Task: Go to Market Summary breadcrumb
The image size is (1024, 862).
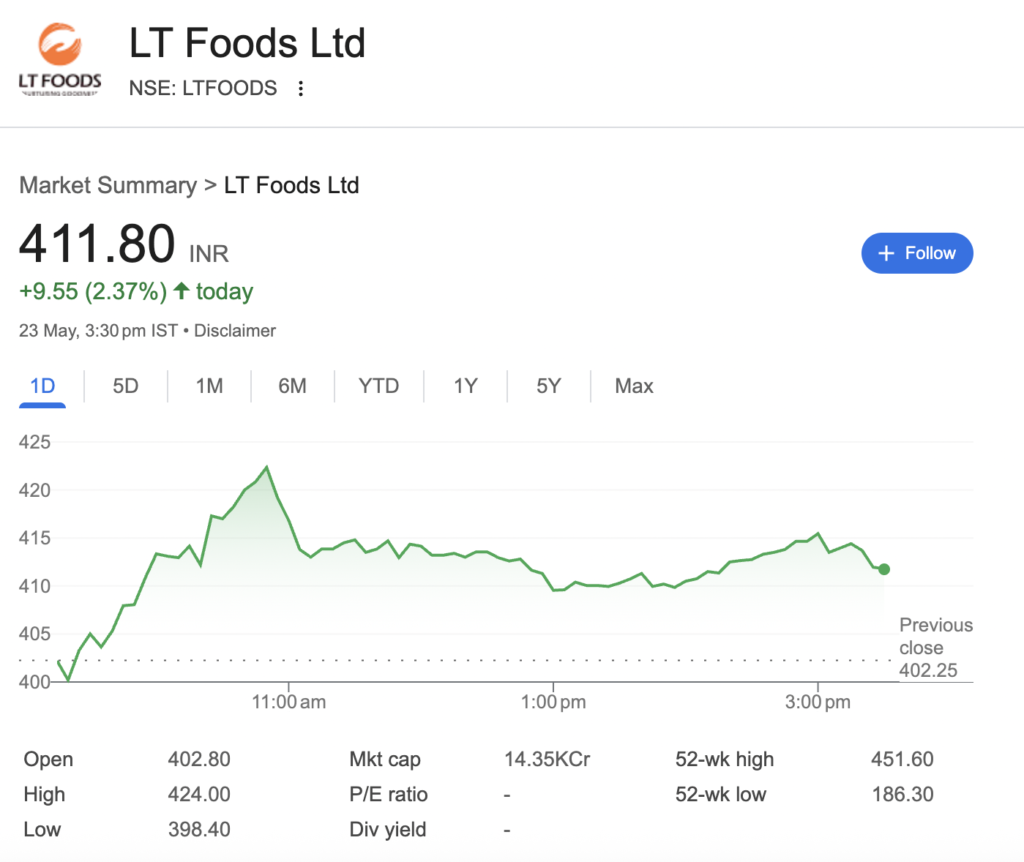Action: tap(108, 185)
